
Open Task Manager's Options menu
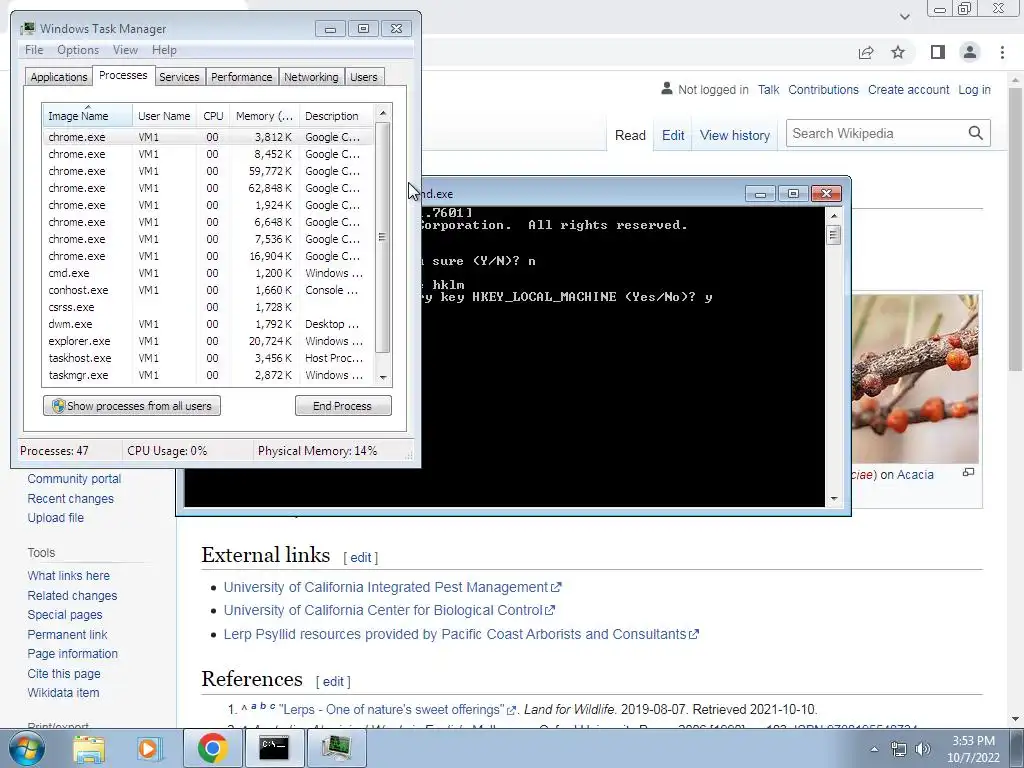(78, 50)
